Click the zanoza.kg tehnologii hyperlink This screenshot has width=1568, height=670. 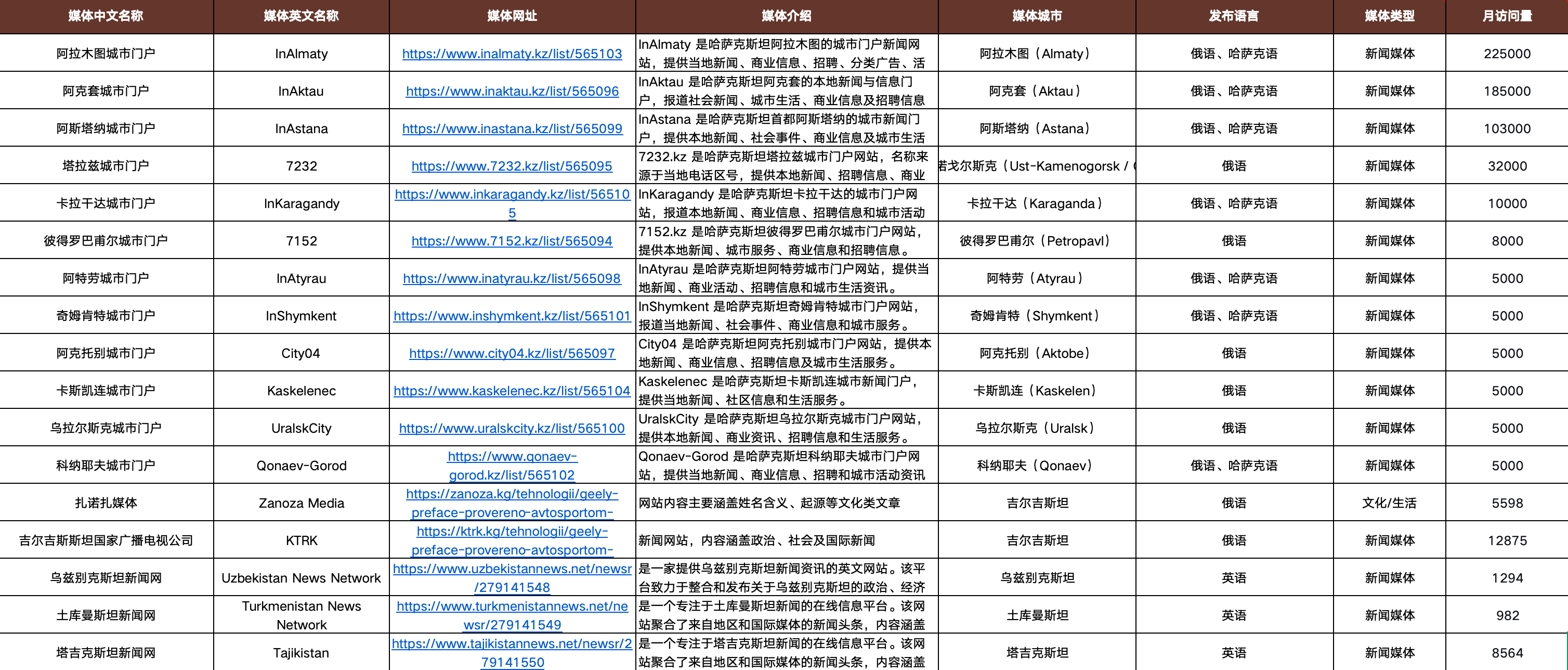(512, 503)
